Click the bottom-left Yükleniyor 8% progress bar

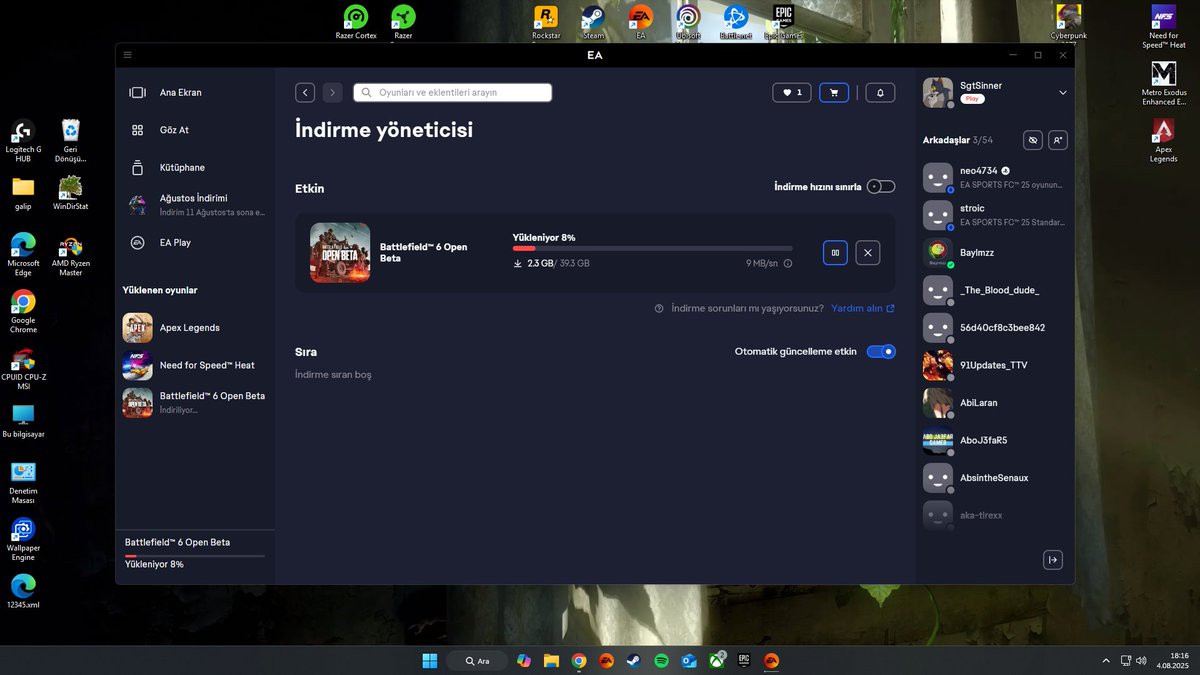click(195, 556)
